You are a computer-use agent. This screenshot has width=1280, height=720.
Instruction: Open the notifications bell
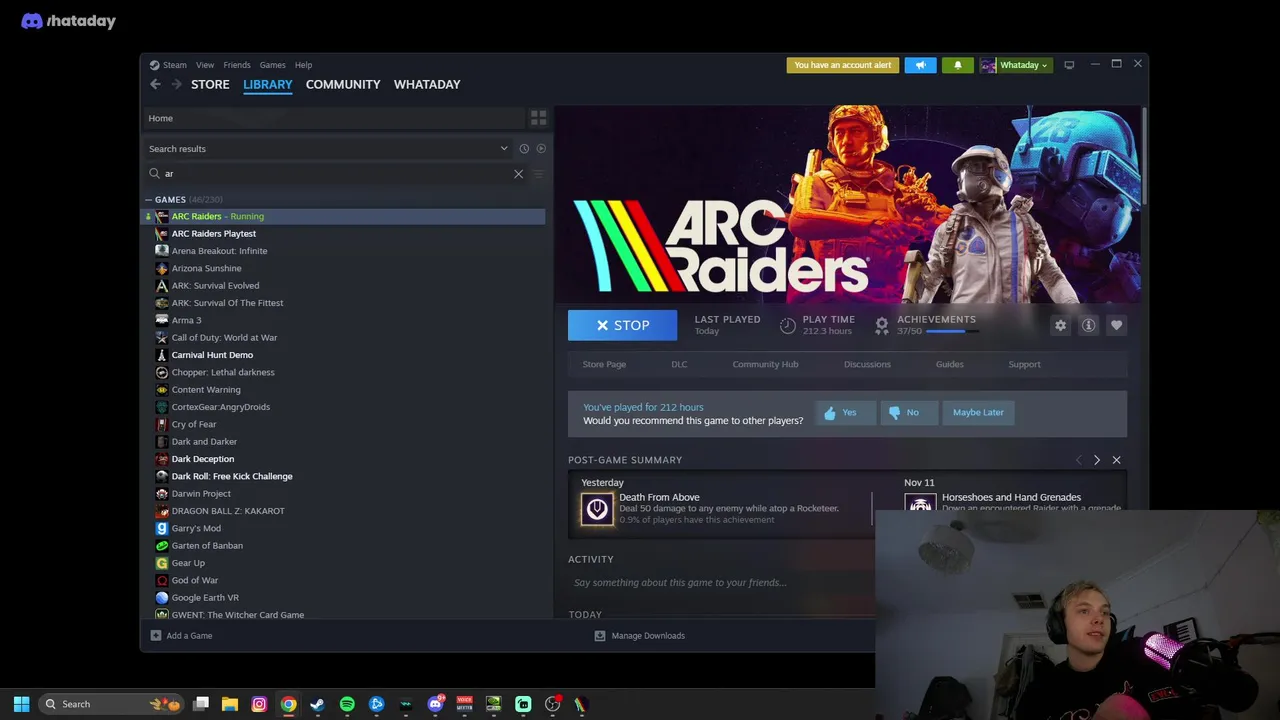coord(957,65)
